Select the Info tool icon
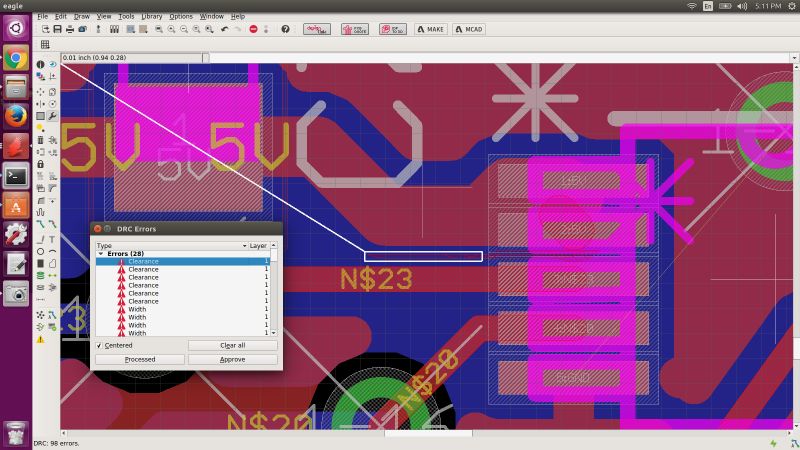 tap(40, 64)
